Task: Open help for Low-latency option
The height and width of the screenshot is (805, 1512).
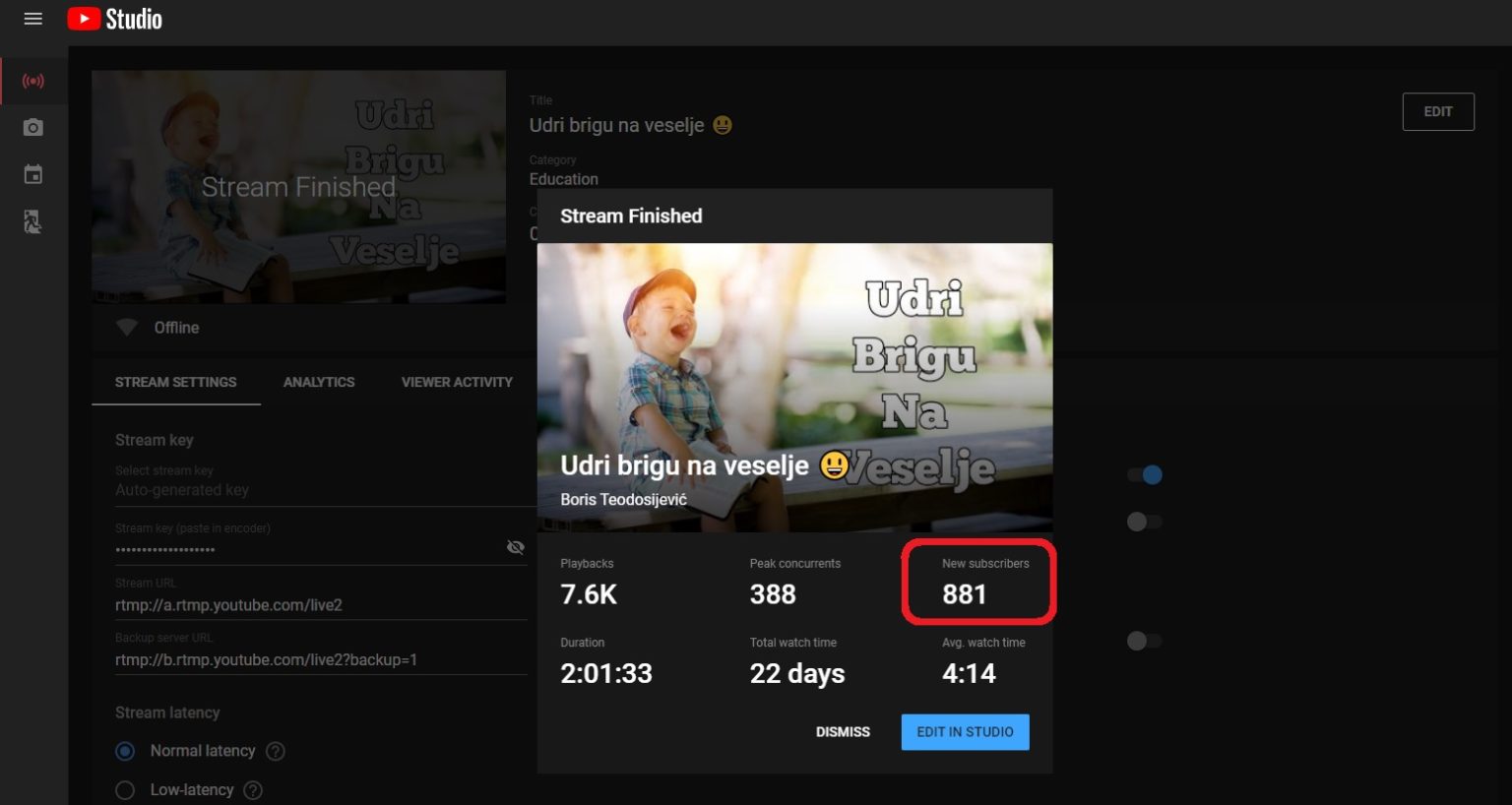Action: [x=253, y=790]
